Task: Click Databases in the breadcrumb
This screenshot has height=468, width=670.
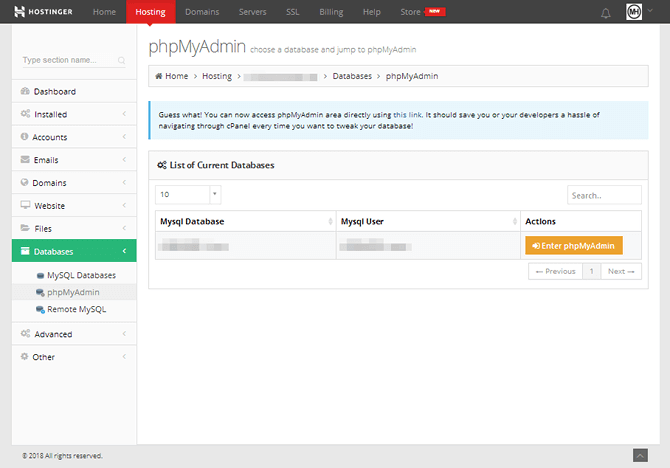Action: [352, 76]
